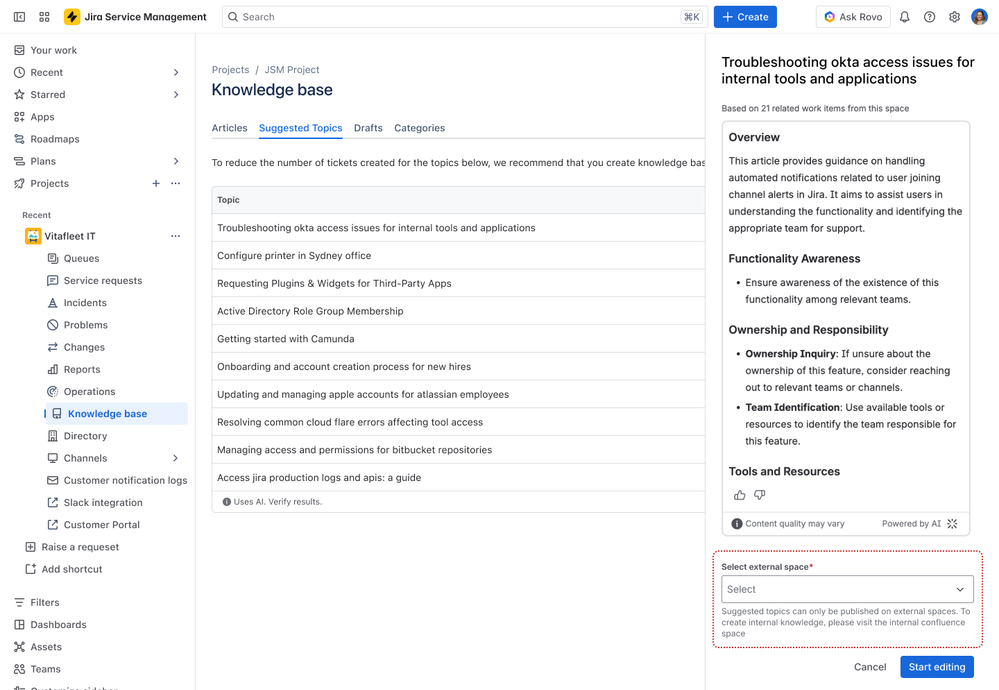The image size is (999, 690).
Task: Select Access jira production logs topic
Action: pyautogui.click(x=459, y=478)
